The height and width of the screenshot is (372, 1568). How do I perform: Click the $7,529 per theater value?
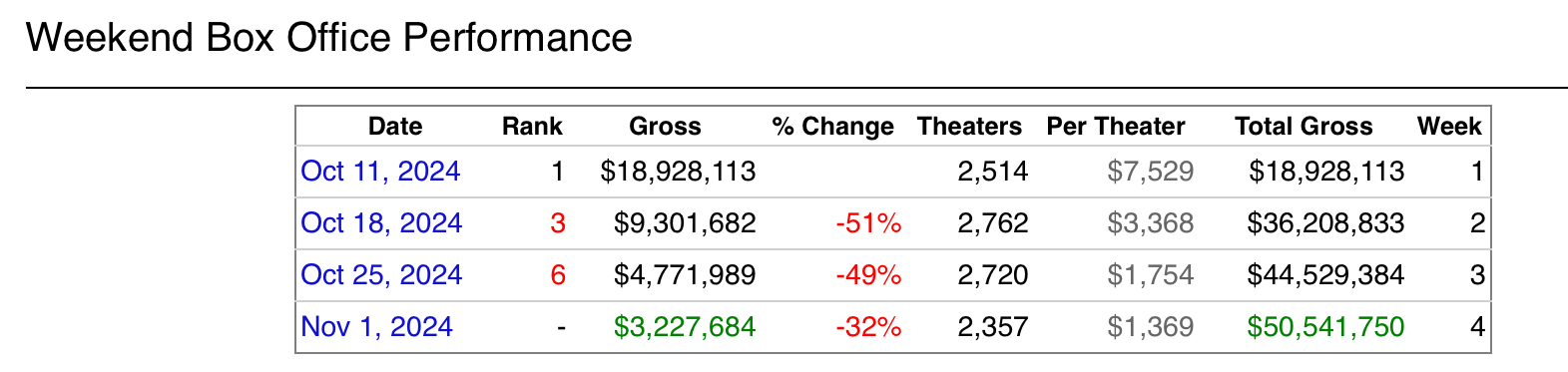[x=1150, y=172]
